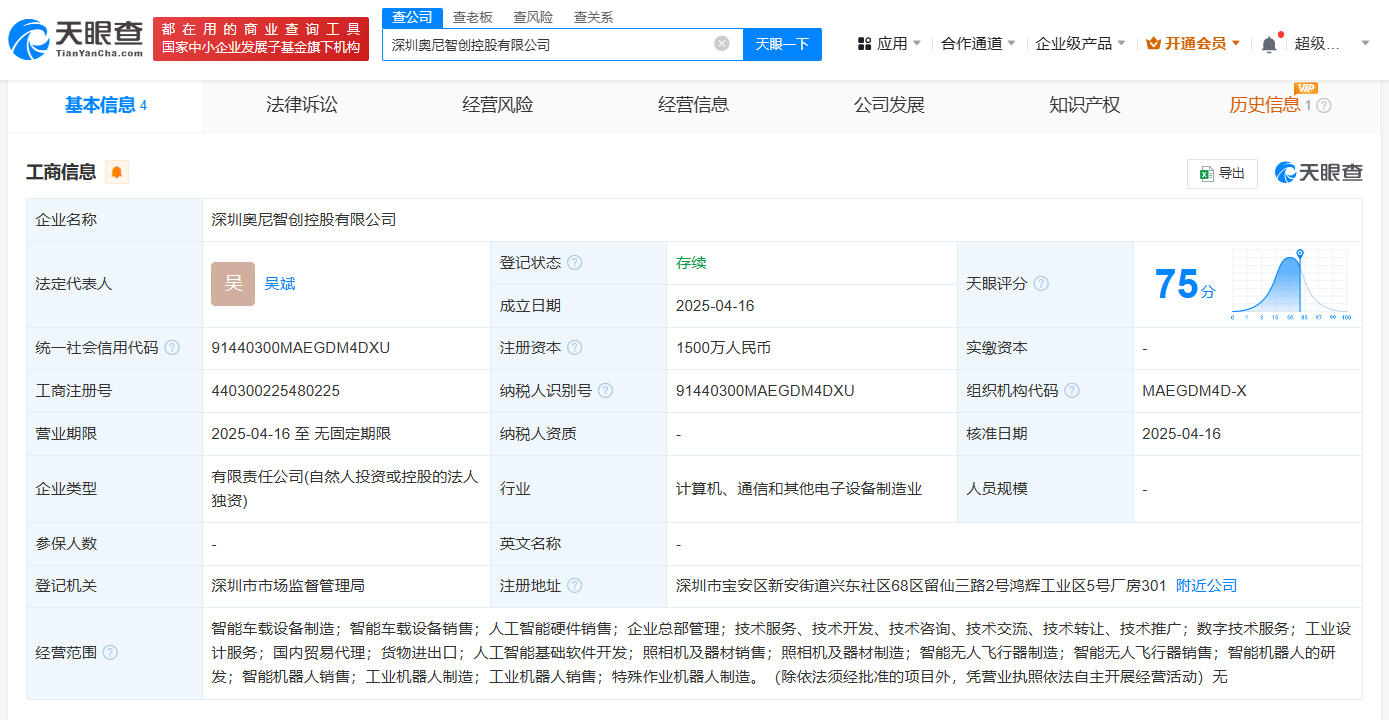Select the 查老板 search tab

coord(472,17)
